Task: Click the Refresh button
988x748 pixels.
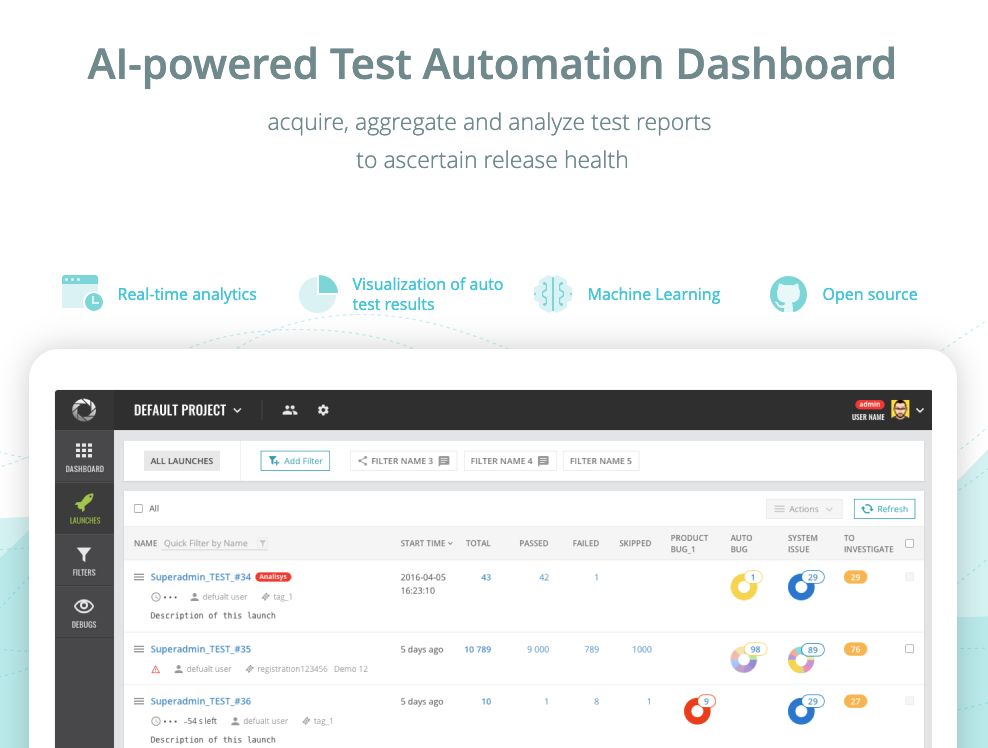Action: (x=885, y=509)
